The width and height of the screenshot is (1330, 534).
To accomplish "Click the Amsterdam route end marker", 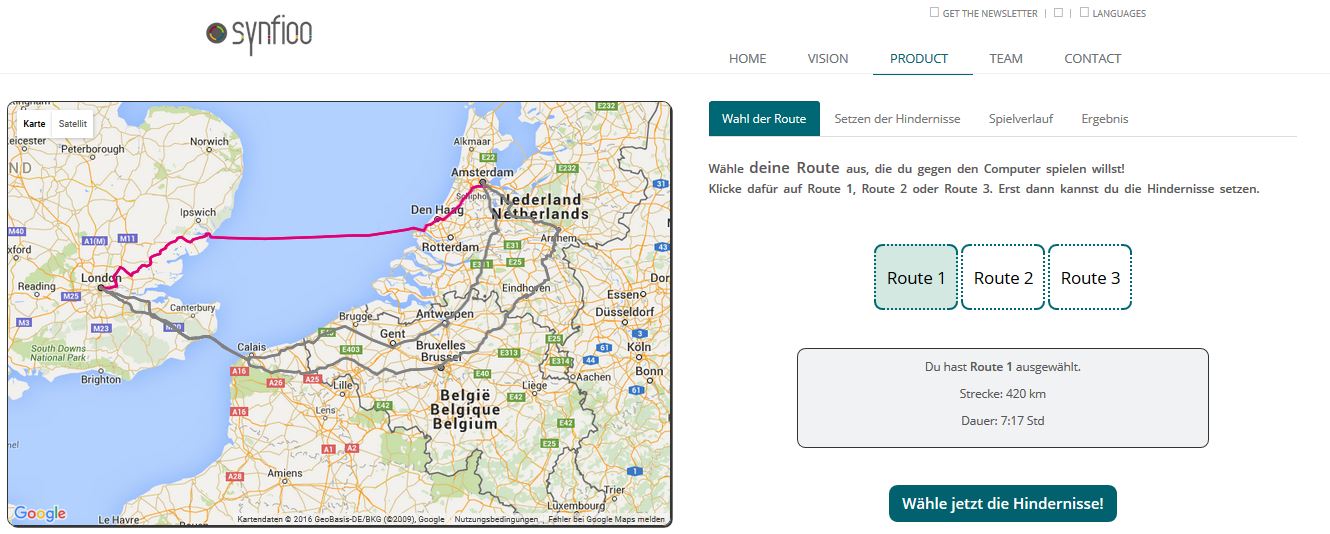I will (482, 183).
